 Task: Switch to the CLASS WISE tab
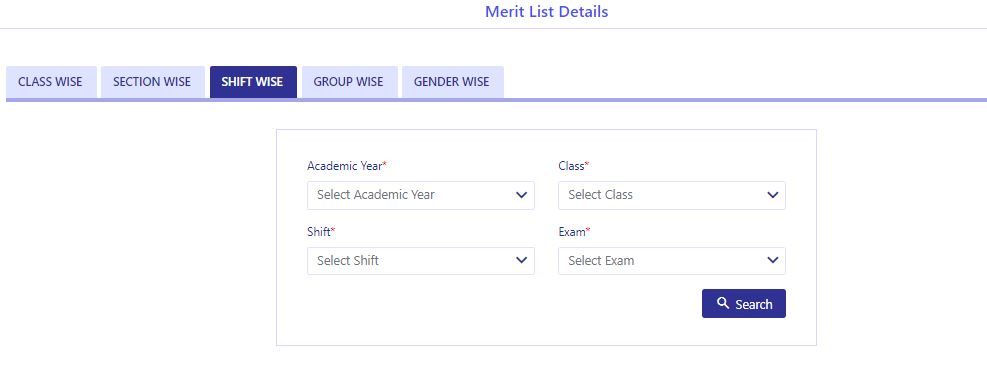[50, 82]
